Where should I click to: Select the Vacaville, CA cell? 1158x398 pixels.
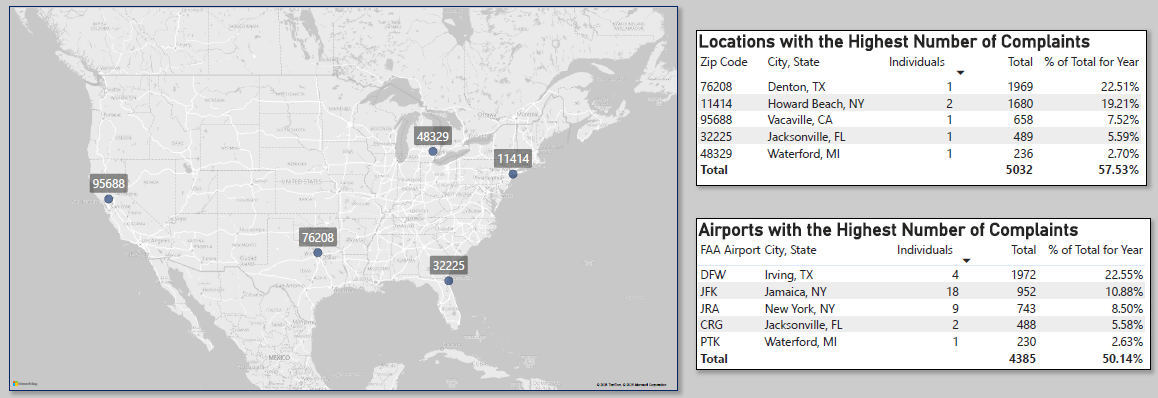coord(801,120)
